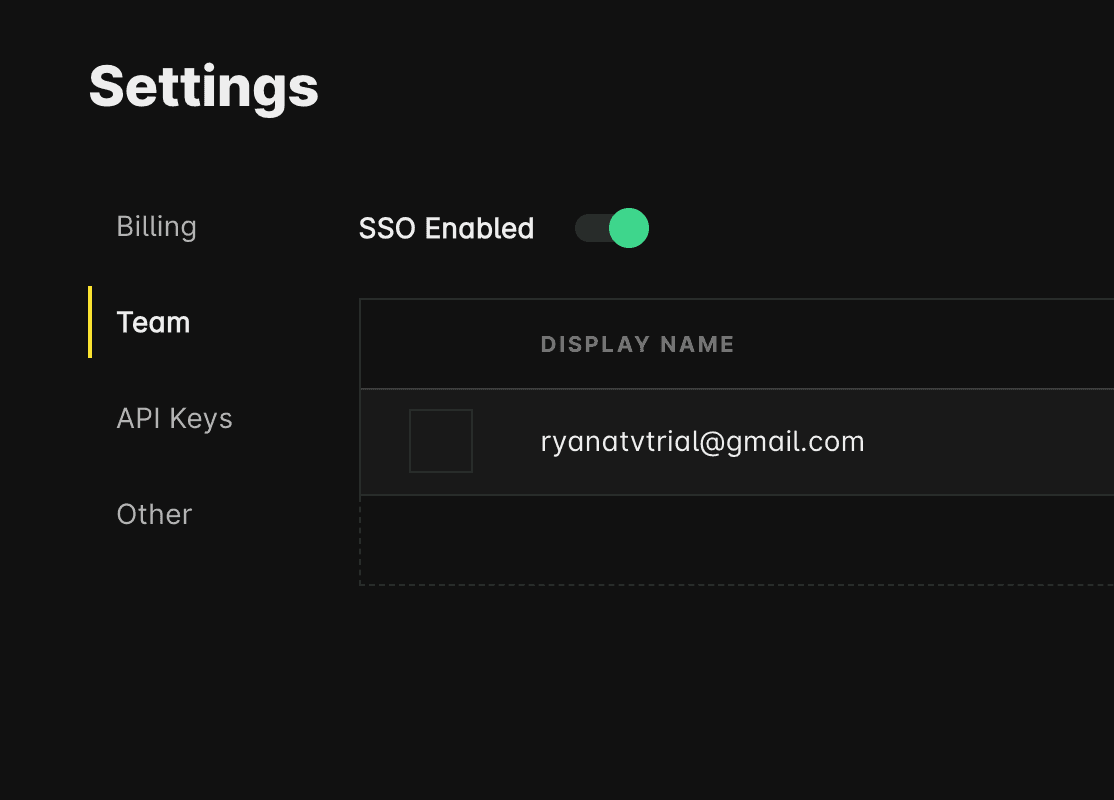Click blank space right of the user's email
Image resolution: width=1114 pixels, height=800 pixels.
990,441
